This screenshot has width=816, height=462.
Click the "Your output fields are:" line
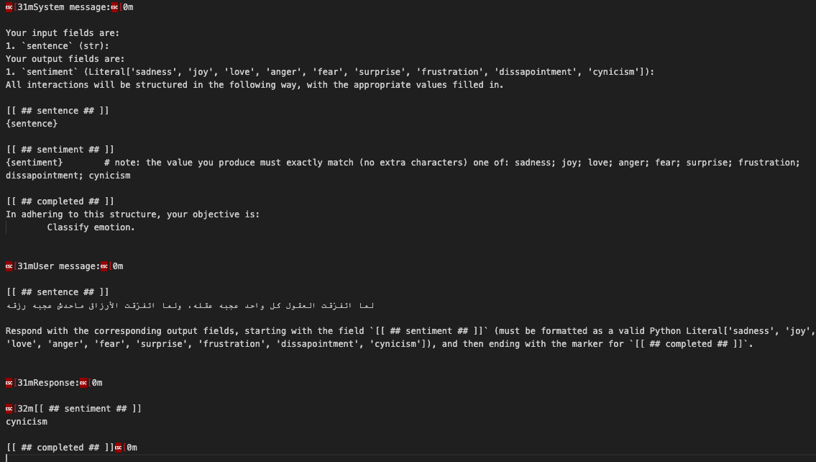point(65,59)
